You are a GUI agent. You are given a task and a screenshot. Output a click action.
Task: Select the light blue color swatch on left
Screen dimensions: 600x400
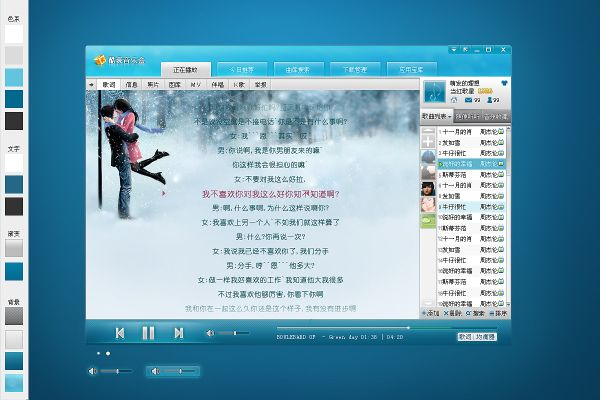pos(13,77)
